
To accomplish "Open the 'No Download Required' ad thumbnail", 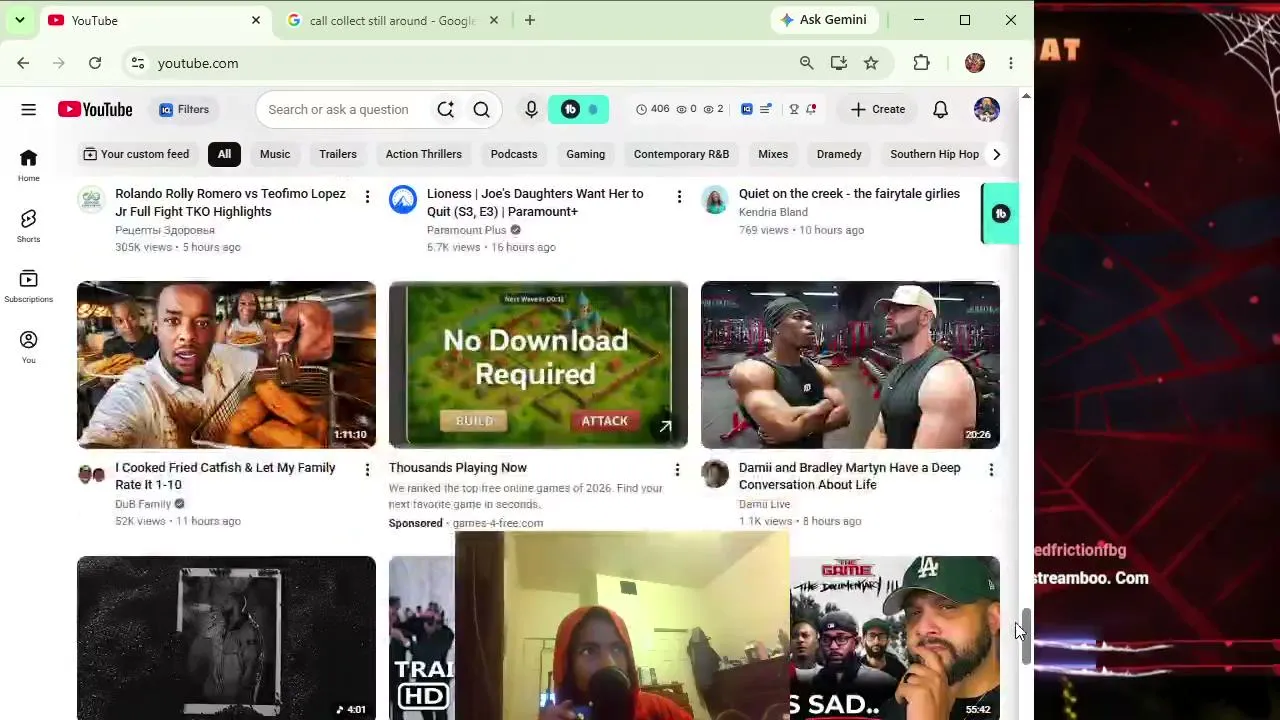I will pyautogui.click(x=538, y=365).
